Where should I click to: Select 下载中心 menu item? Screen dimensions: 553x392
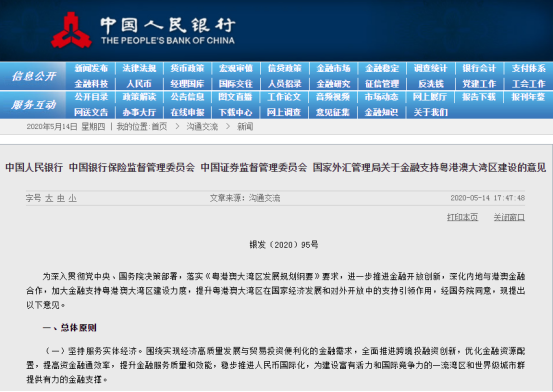tap(235, 112)
